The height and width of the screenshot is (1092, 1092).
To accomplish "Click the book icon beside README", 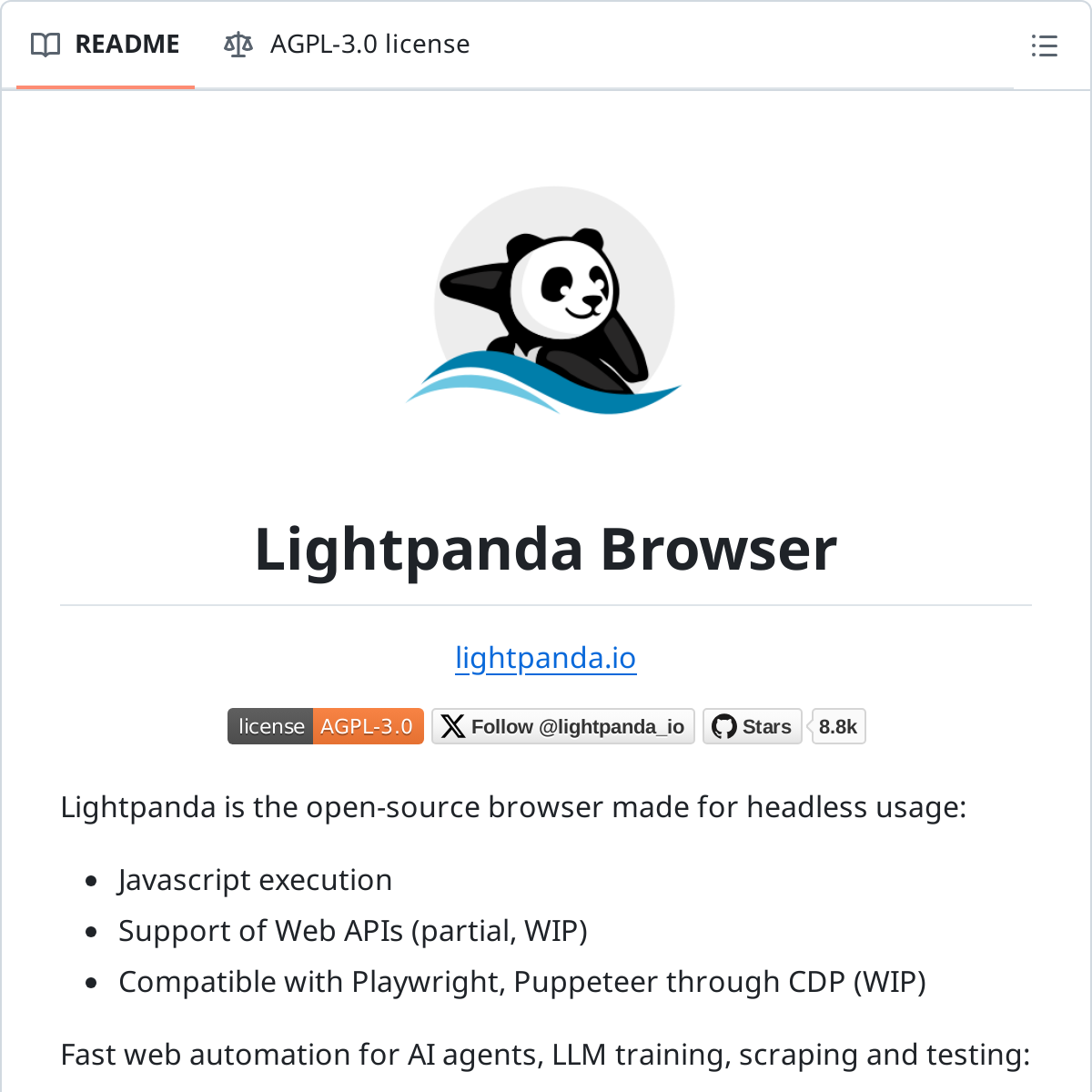I will point(45,45).
